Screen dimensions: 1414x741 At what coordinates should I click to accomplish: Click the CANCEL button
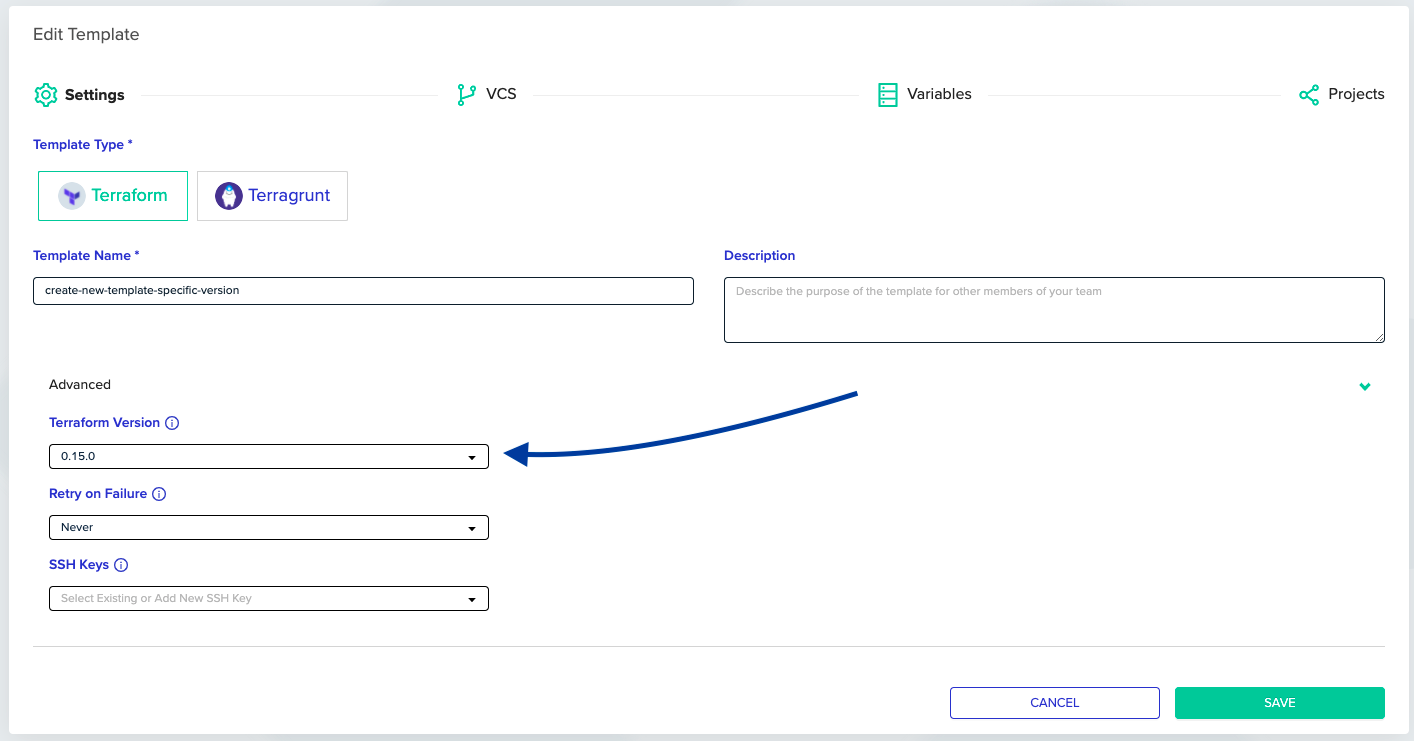(x=1055, y=703)
